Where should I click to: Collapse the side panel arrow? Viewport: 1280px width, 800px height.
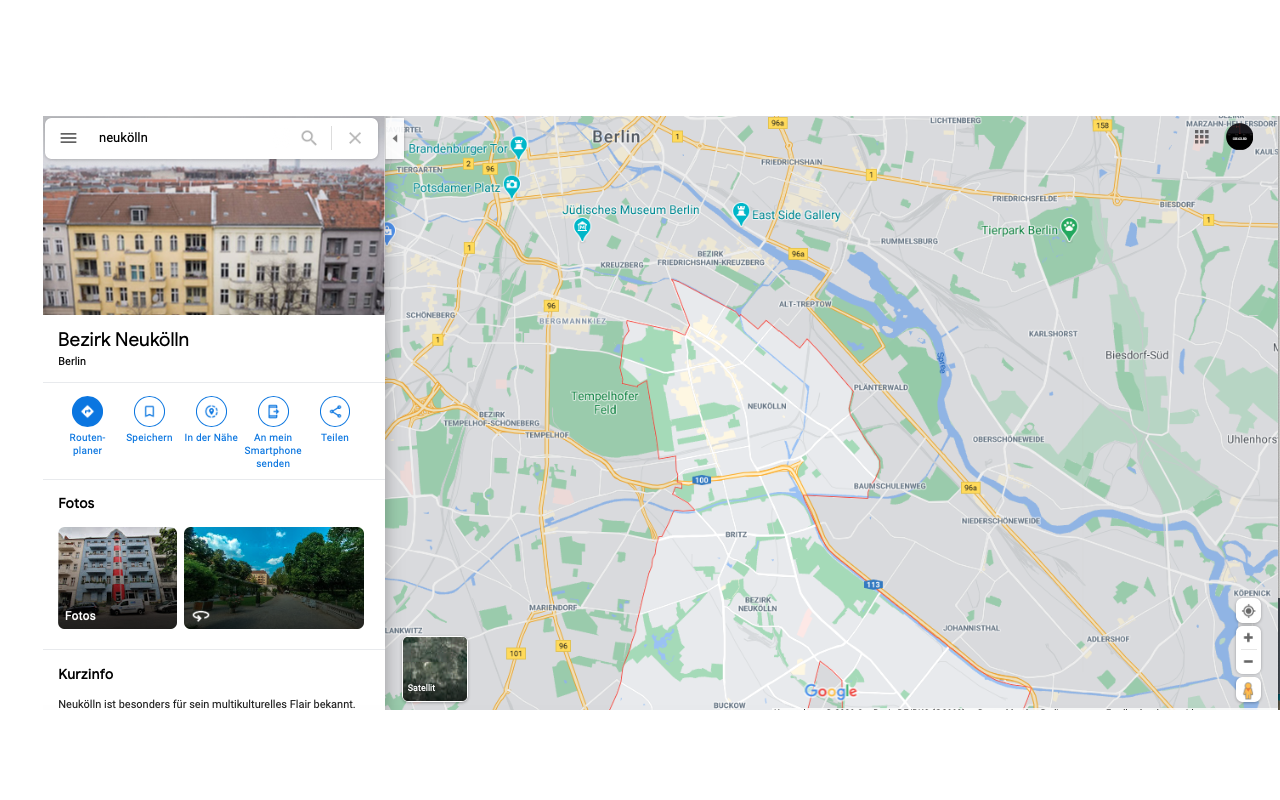(x=395, y=138)
